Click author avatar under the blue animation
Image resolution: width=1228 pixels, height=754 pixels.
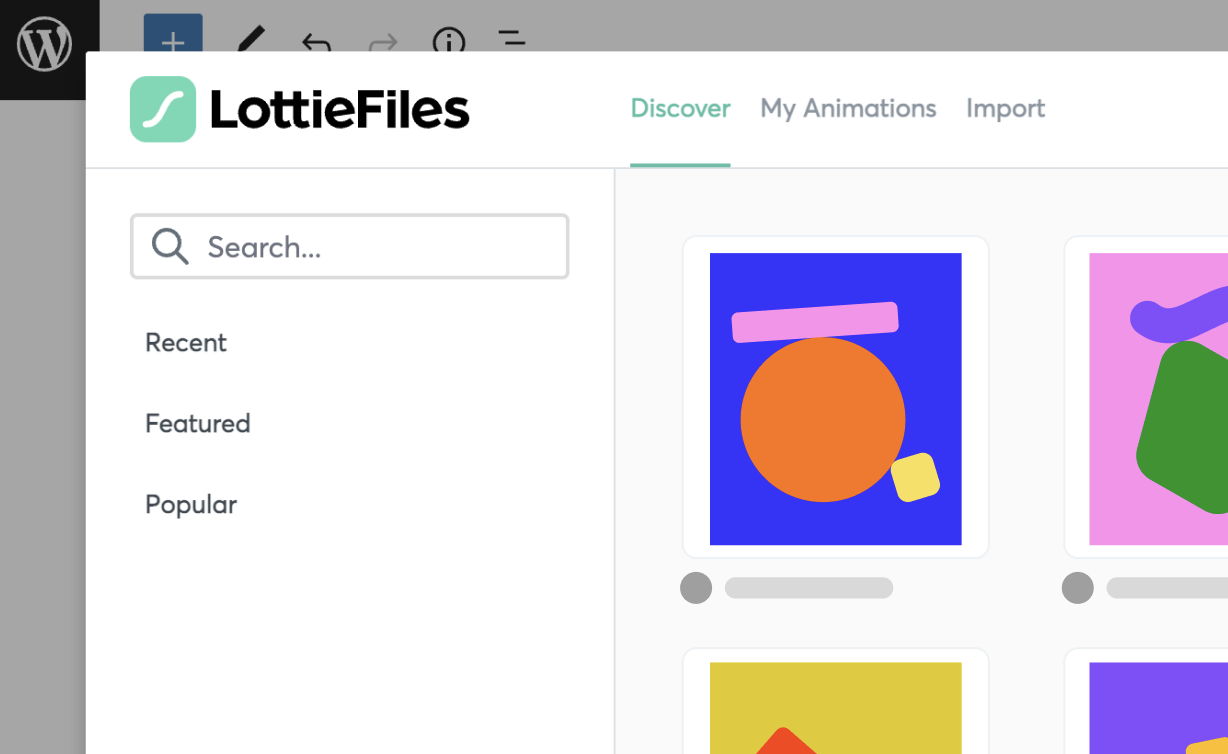click(696, 588)
